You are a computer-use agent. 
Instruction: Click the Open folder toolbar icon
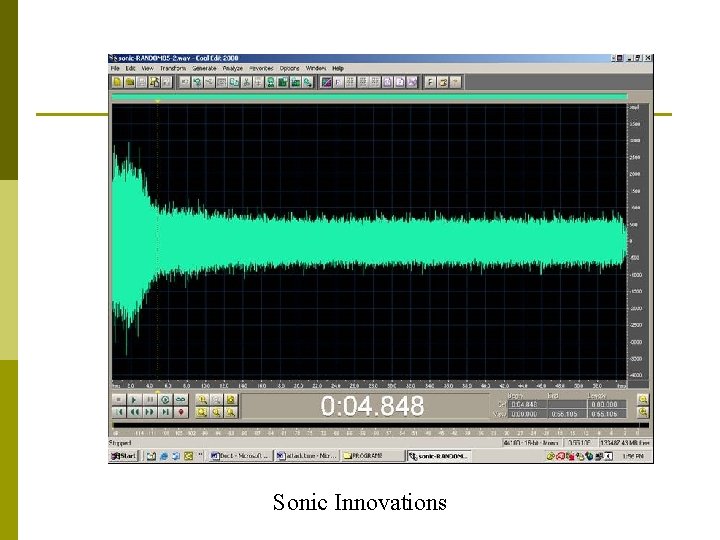[x=130, y=82]
